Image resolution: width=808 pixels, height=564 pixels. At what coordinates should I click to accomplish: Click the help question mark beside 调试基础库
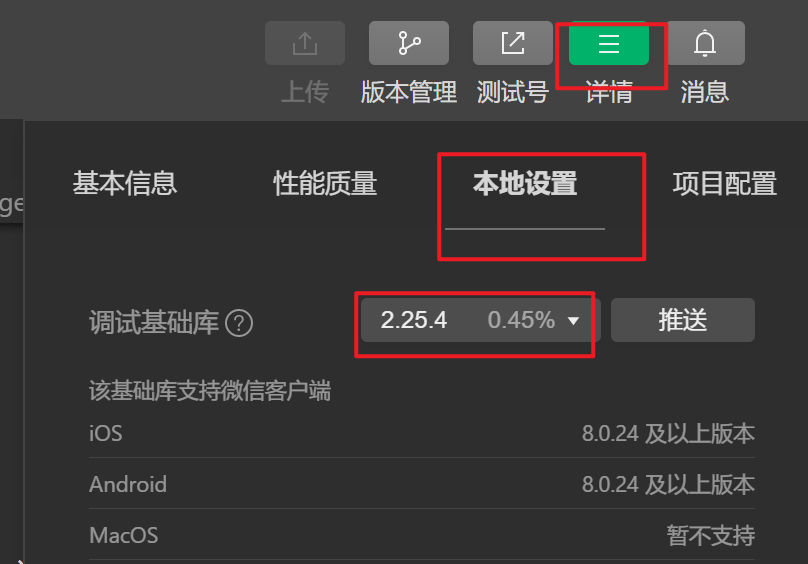239,324
